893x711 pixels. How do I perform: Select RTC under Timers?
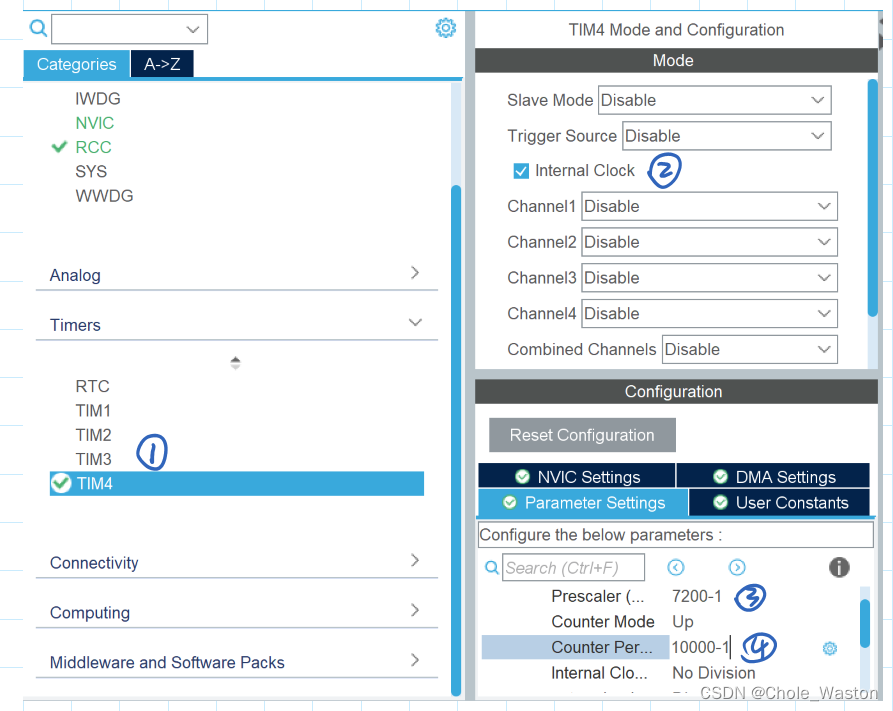click(x=92, y=386)
